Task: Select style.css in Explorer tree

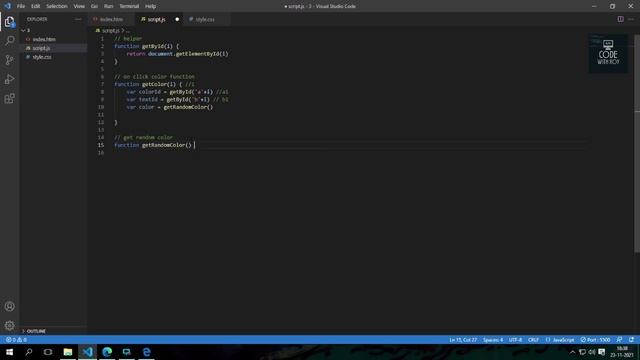Action: (42, 57)
